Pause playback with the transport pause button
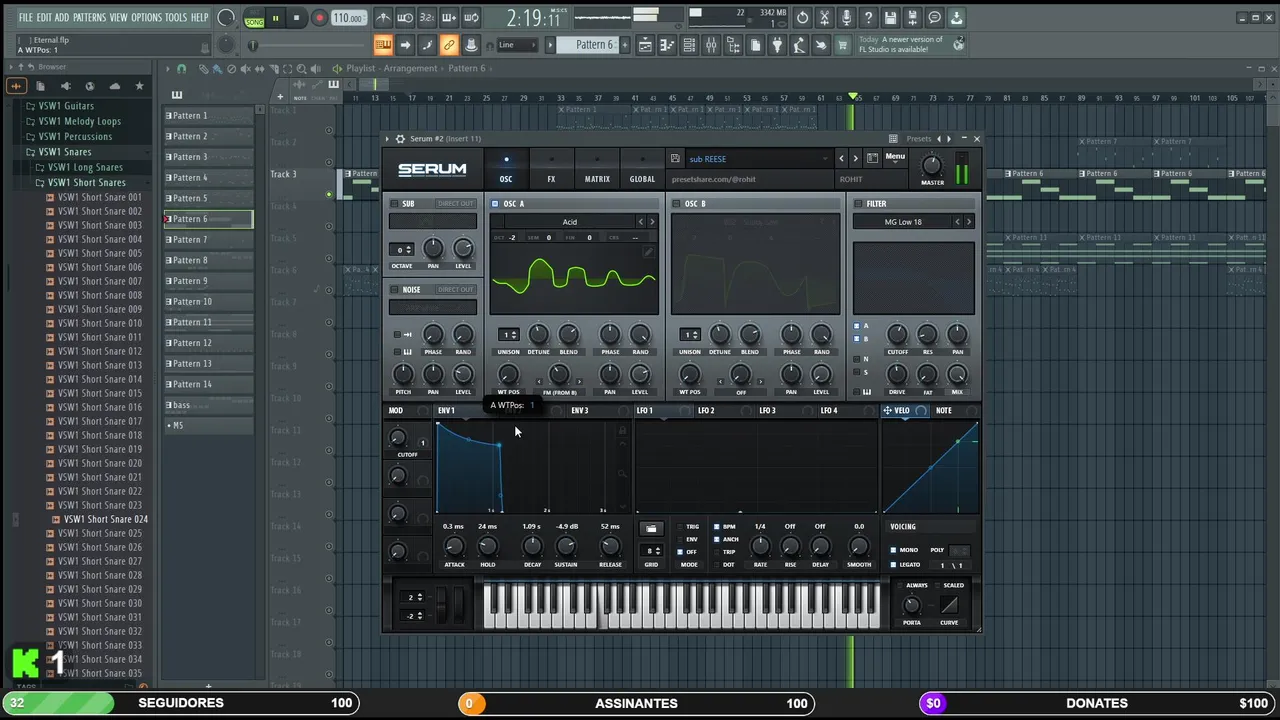The height and width of the screenshot is (720, 1280). coord(275,18)
